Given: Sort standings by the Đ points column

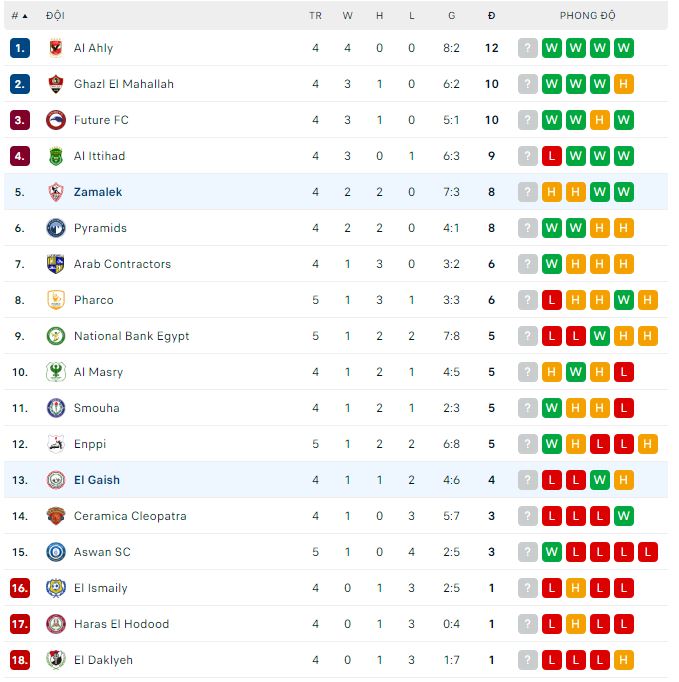Looking at the screenshot, I should click(x=491, y=16).
